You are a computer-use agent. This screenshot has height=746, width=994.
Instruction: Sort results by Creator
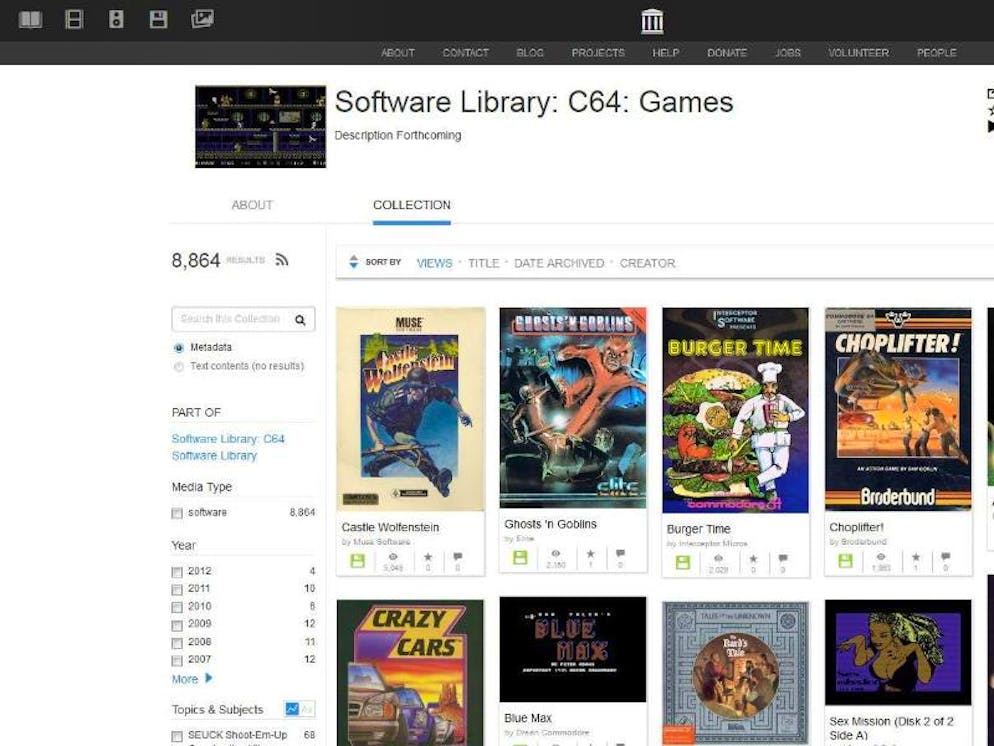tap(647, 263)
